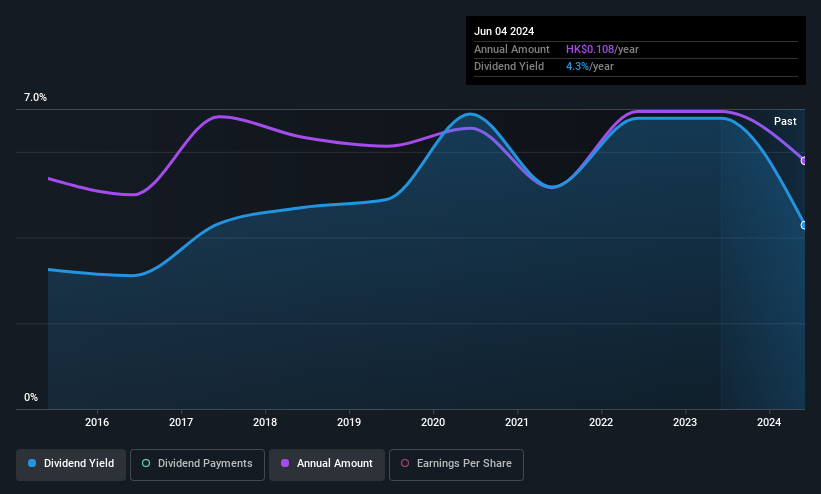Click the 2018 x-axis label

click(x=265, y=422)
